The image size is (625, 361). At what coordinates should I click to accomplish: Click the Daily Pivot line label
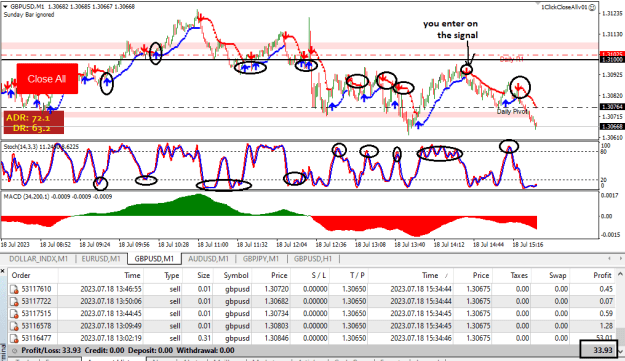[513, 112]
